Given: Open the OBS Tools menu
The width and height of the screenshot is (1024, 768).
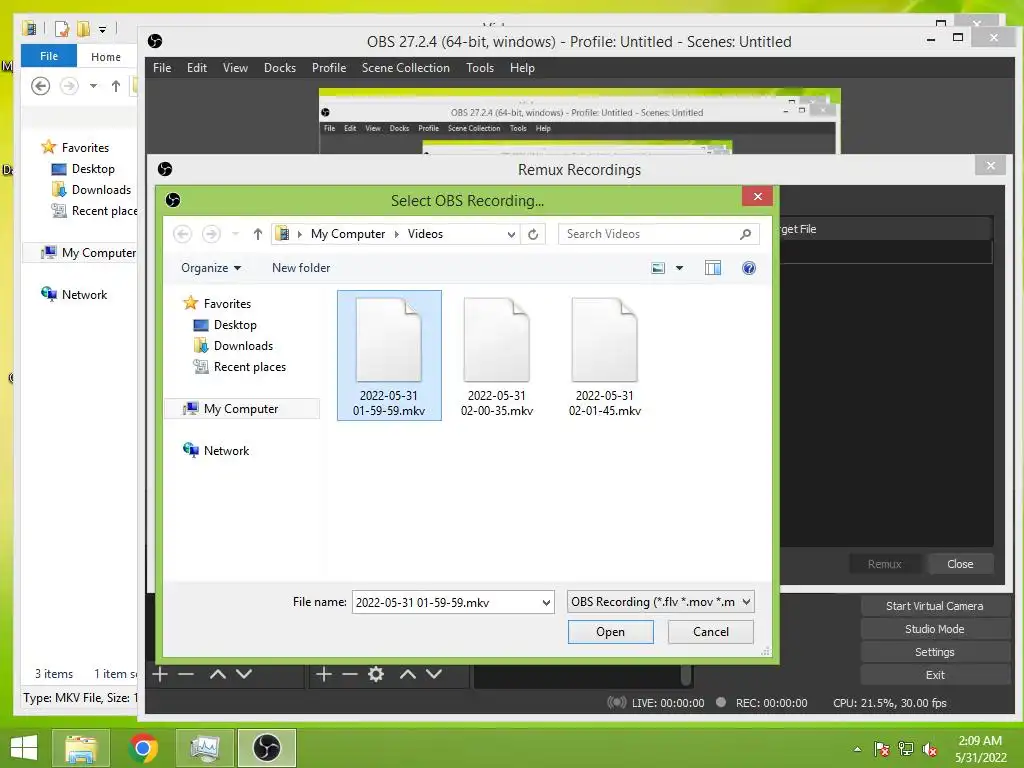Looking at the screenshot, I should click(480, 68).
